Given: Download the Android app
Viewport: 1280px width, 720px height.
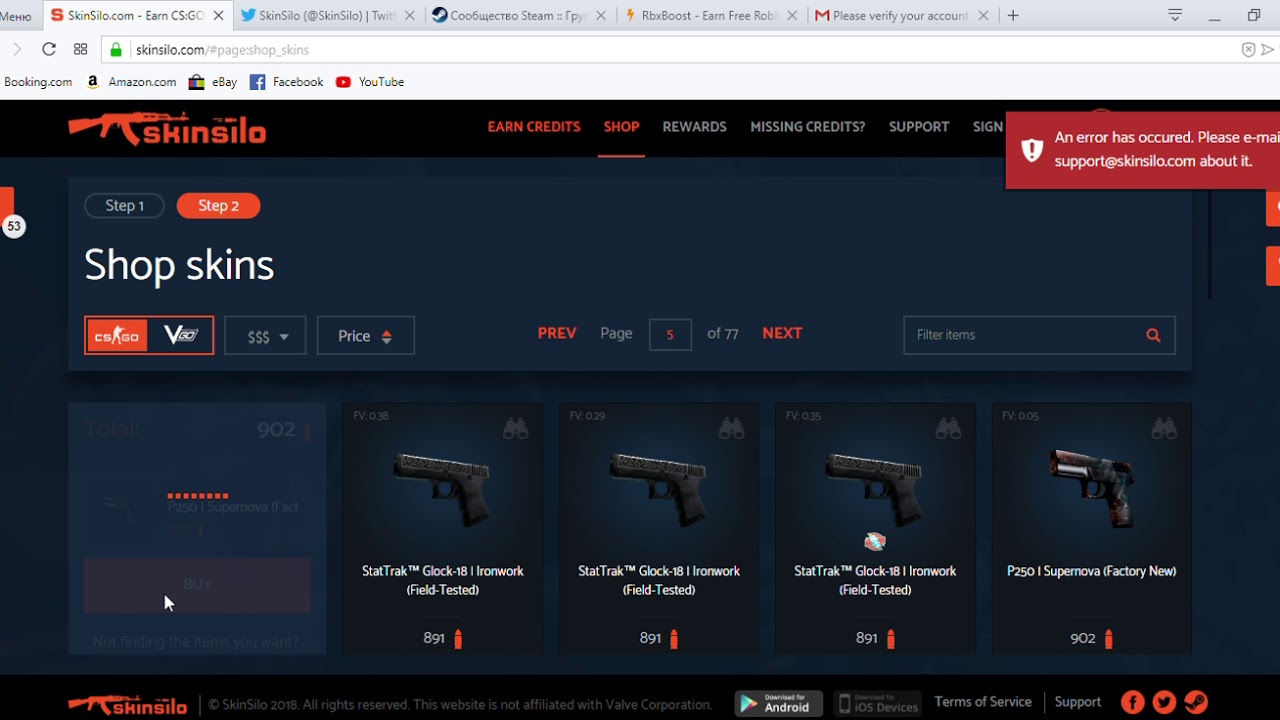Looking at the screenshot, I should [x=779, y=703].
